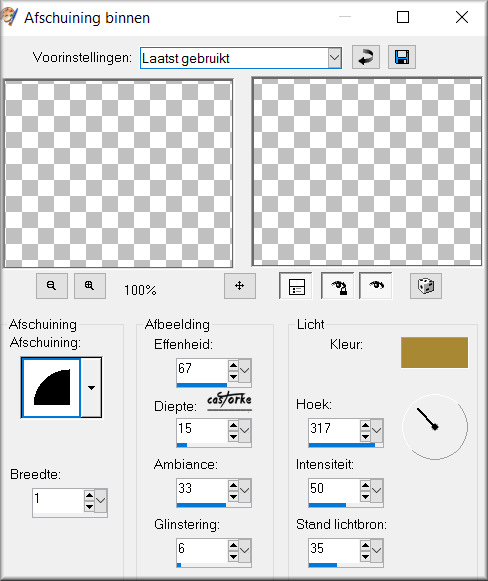Click the zoom in magnifier icon
Screen dimensions: 488x581
point(90,286)
